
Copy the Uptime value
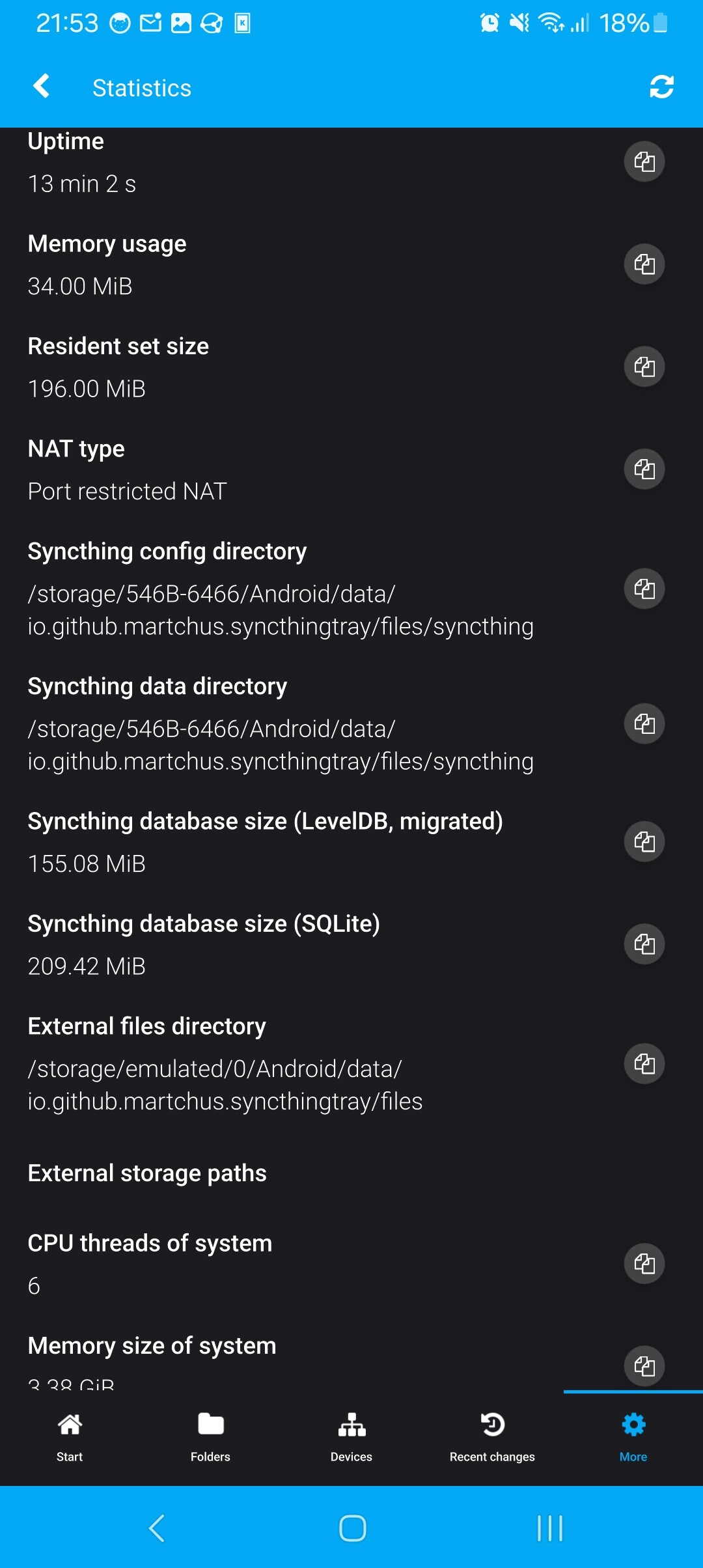click(x=644, y=161)
